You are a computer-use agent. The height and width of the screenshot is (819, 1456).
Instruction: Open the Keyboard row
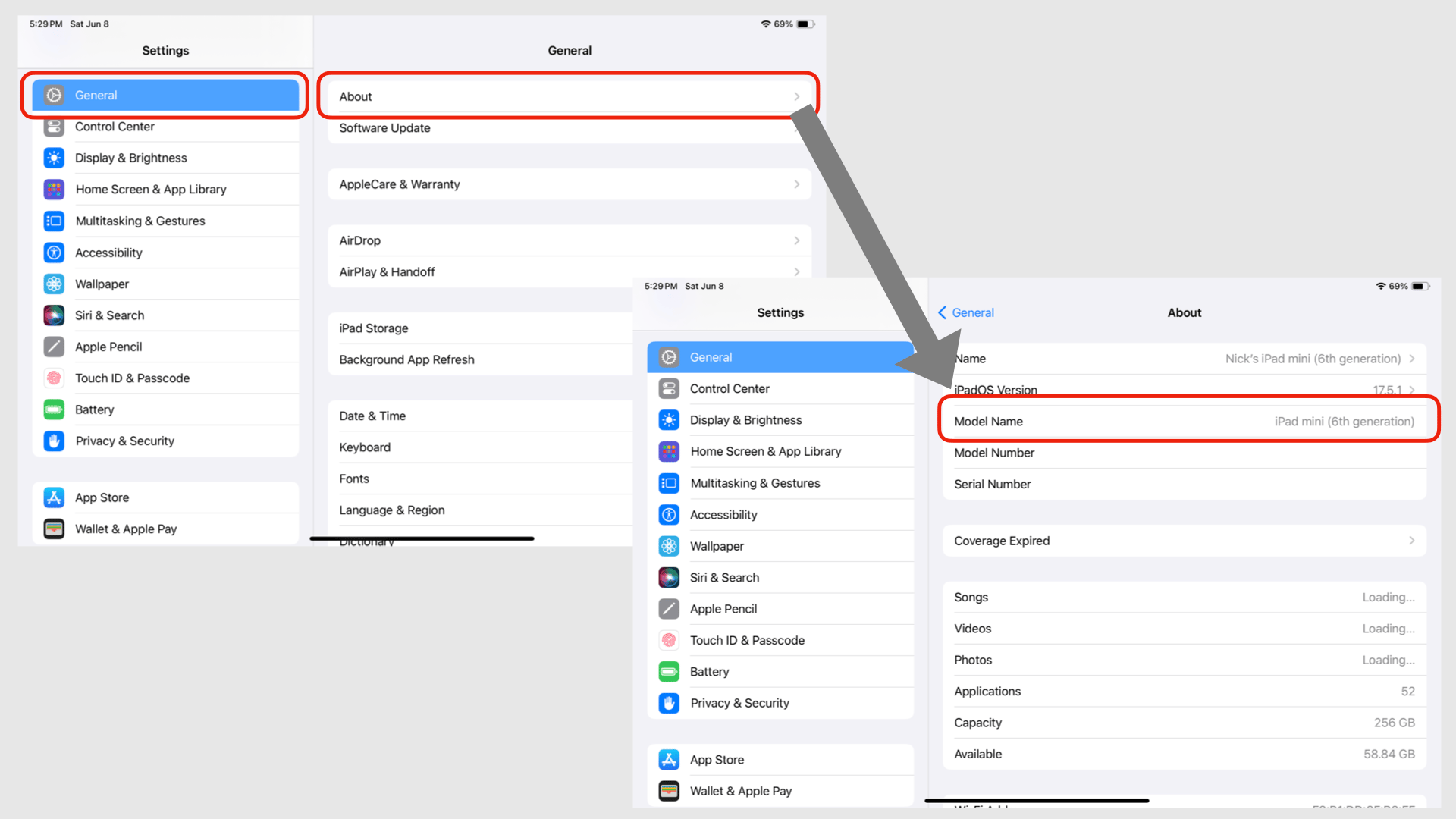pyautogui.click(x=481, y=447)
